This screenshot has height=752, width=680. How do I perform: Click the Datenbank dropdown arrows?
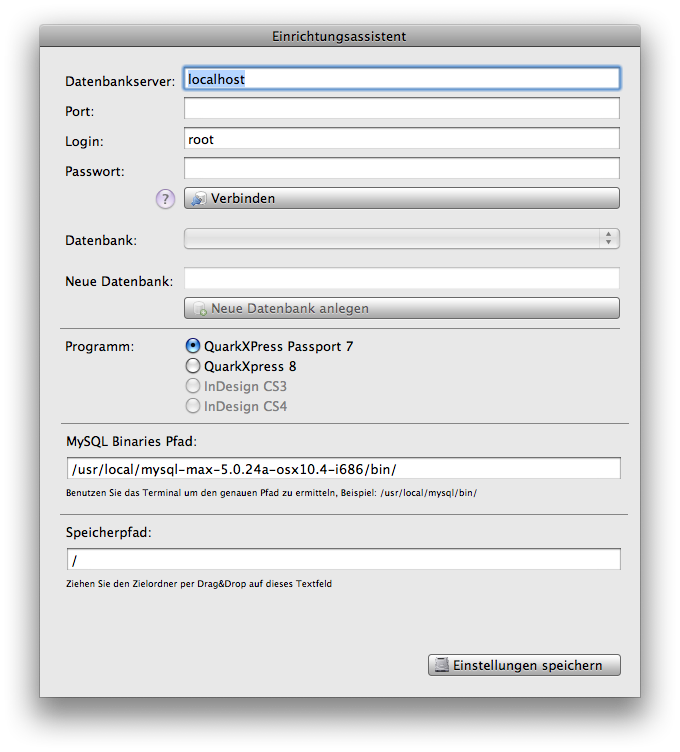608,239
